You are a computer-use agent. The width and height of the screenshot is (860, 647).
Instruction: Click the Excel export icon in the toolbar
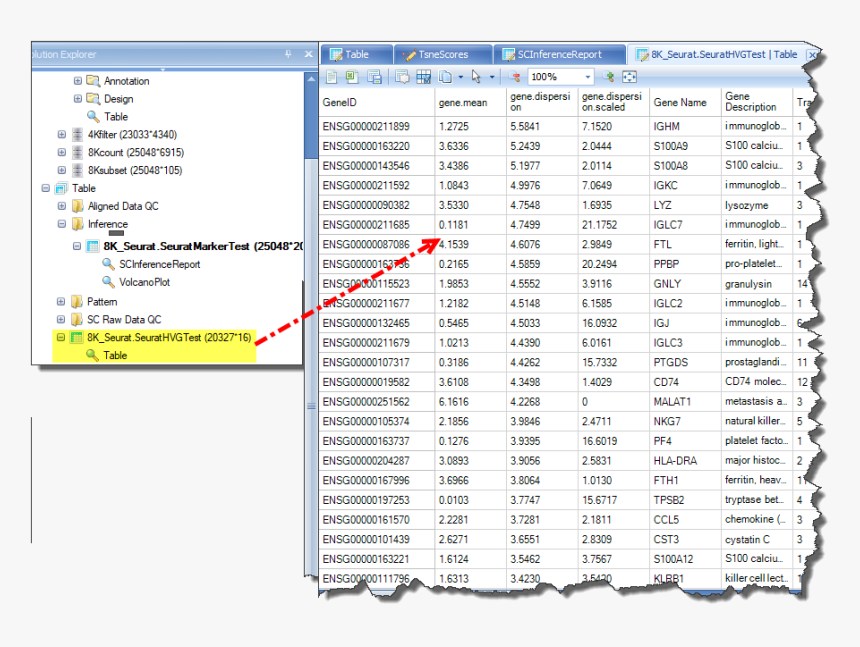pos(353,77)
